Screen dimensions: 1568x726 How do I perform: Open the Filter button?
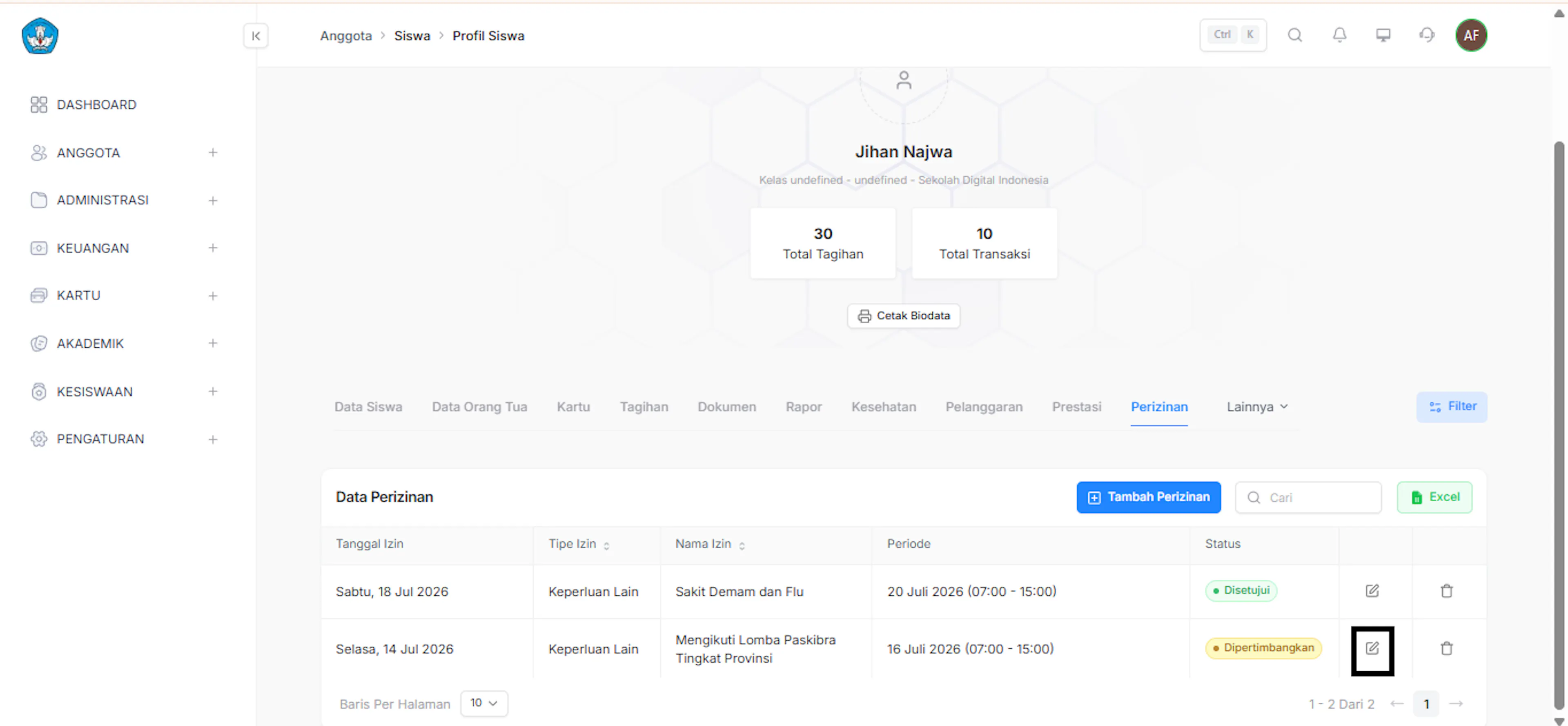(1451, 407)
